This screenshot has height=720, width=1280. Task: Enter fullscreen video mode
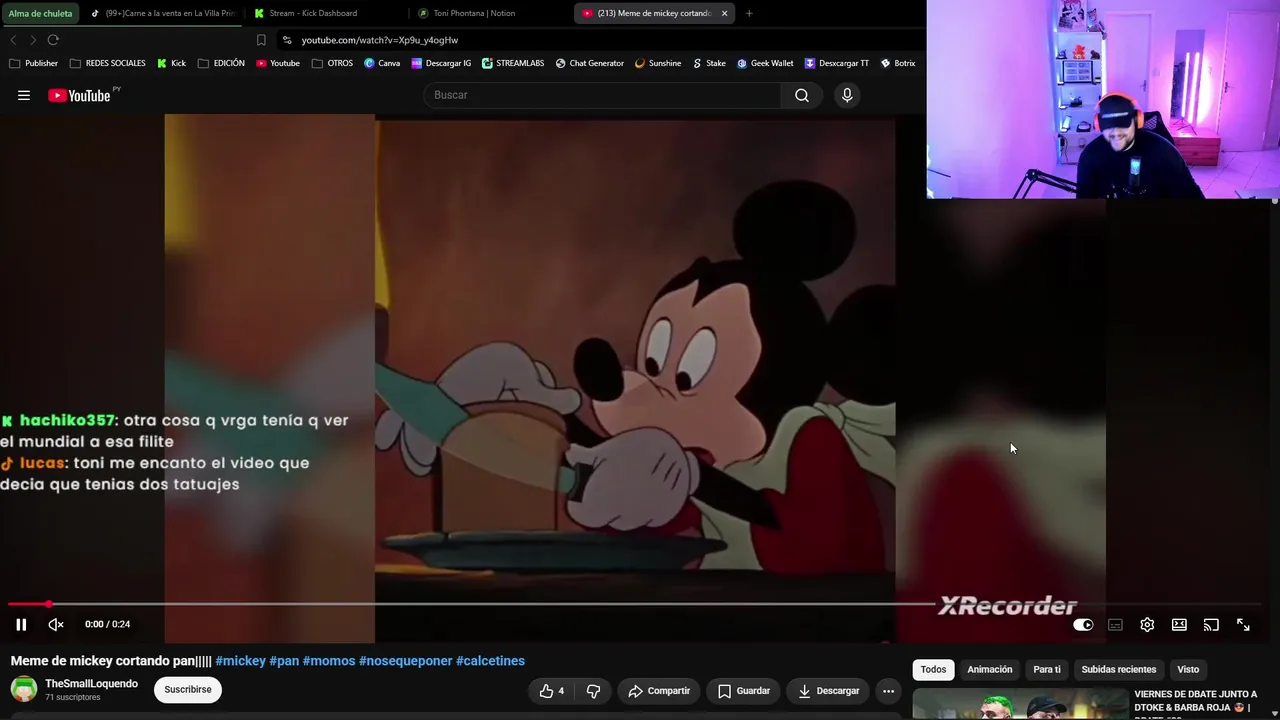pos(1243,624)
